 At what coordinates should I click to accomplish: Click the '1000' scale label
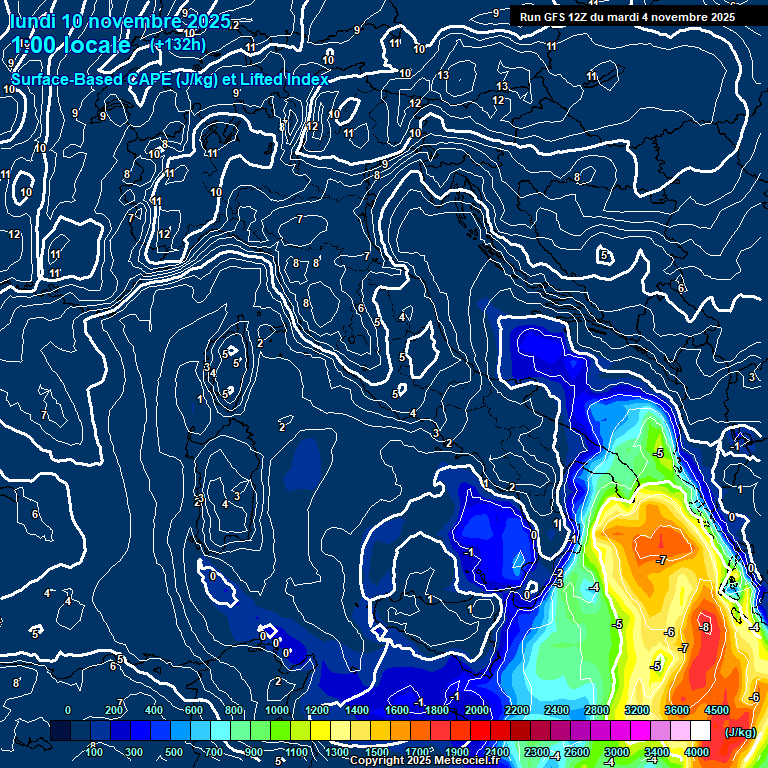click(x=277, y=710)
